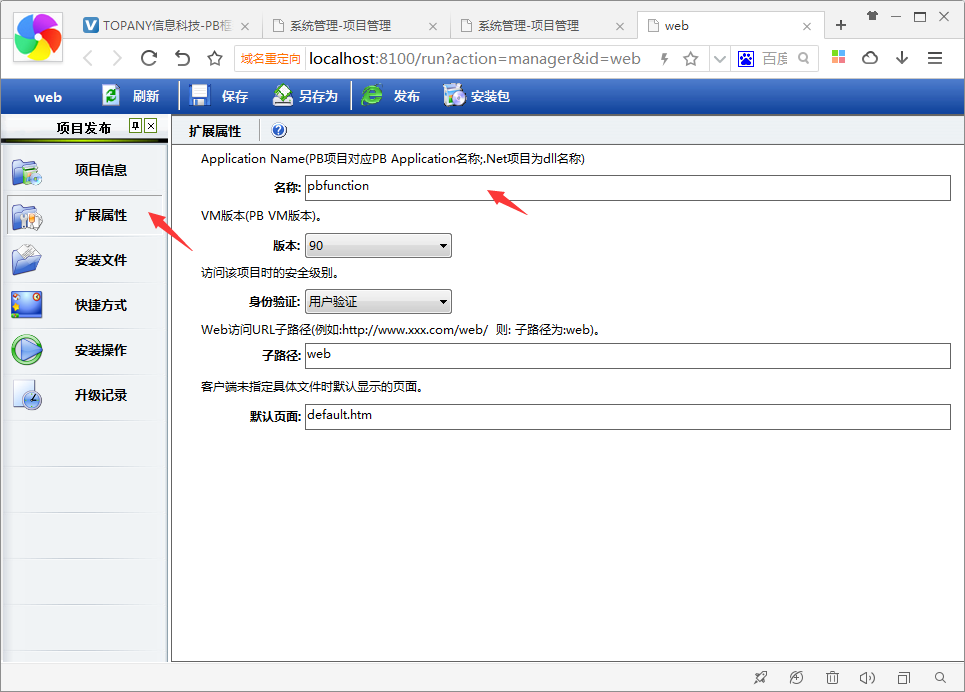The image size is (965, 692).
Task: Open the 身份验证 authentication dropdown
Action: coord(443,302)
